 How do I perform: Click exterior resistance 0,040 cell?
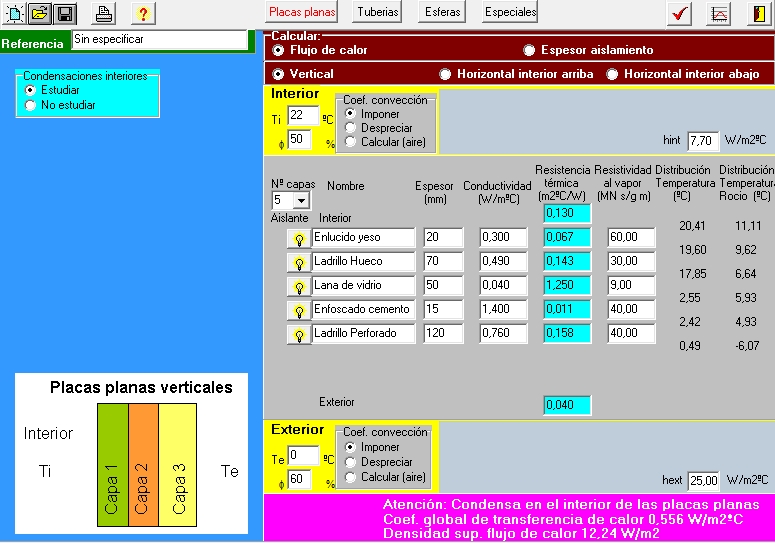click(x=567, y=405)
